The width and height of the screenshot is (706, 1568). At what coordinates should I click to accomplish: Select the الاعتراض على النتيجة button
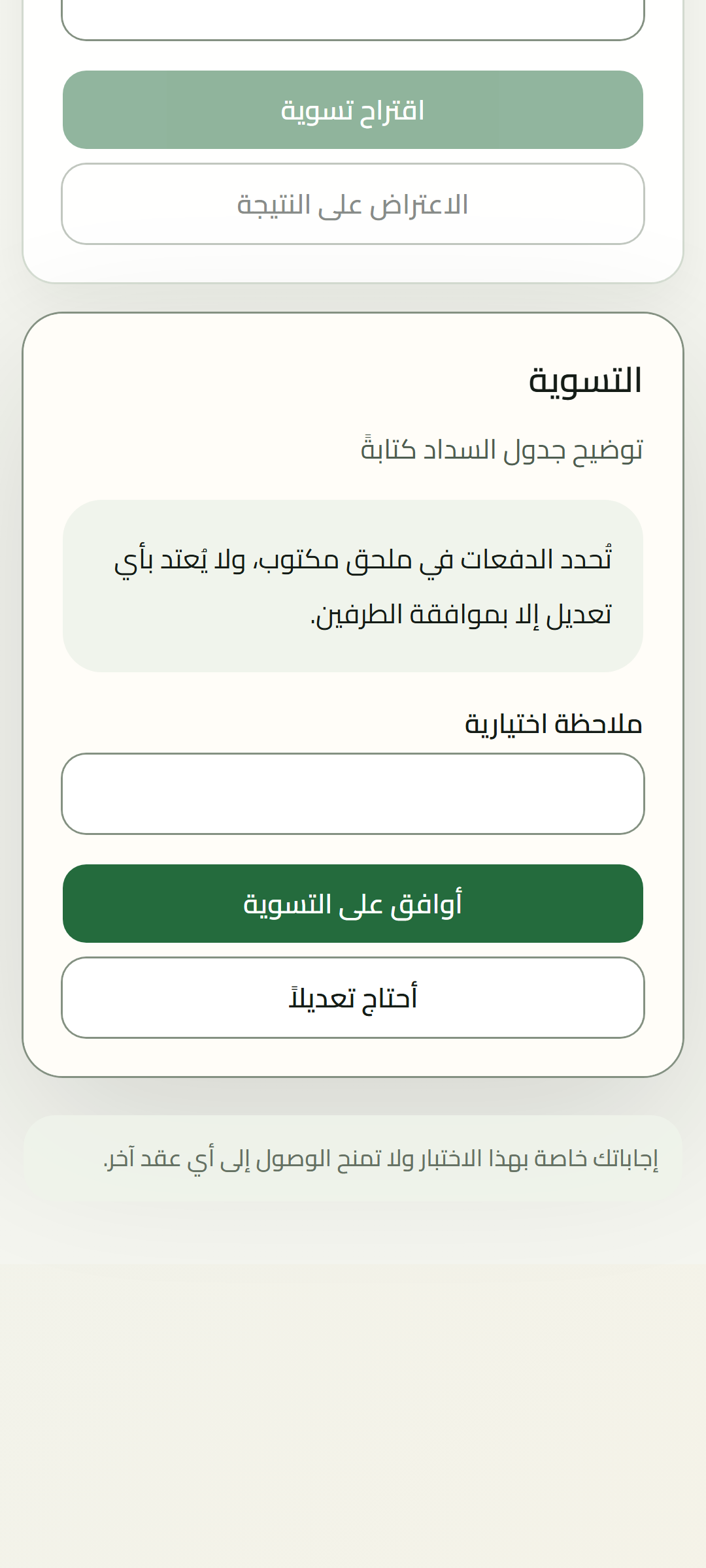pyautogui.click(x=353, y=204)
